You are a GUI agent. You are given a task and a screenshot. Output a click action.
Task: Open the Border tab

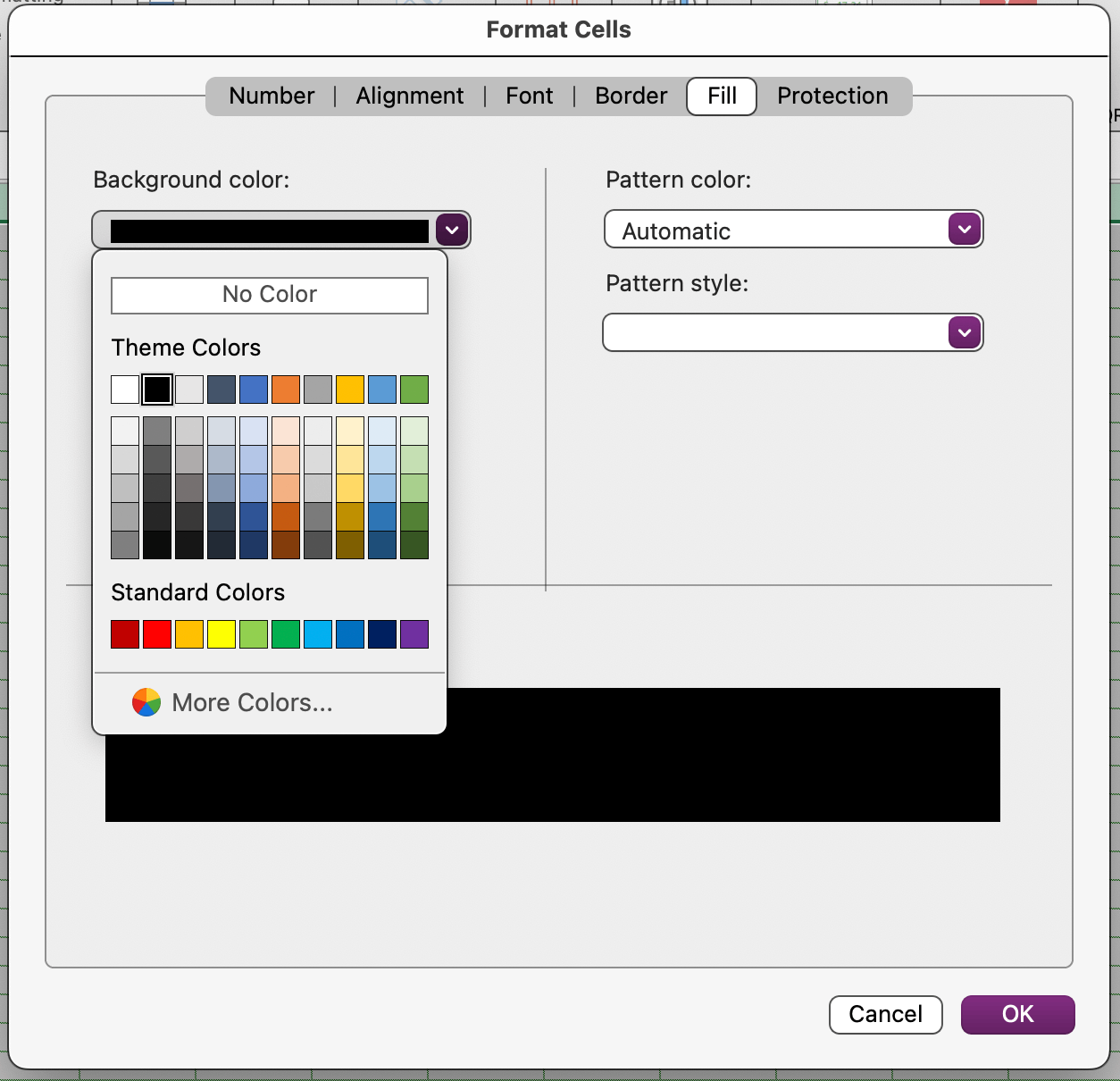click(x=631, y=96)
